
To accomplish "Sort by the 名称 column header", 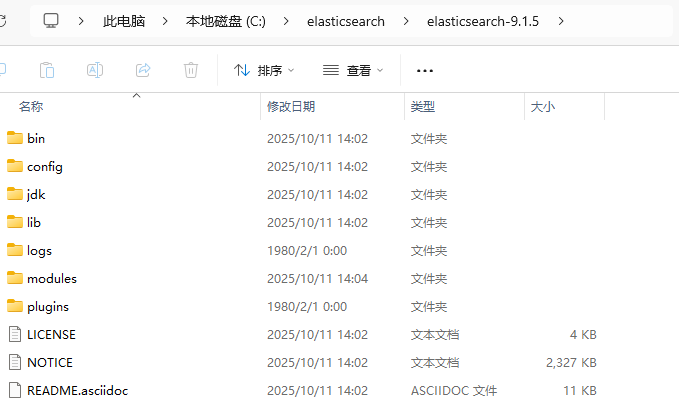I will 31,107.
